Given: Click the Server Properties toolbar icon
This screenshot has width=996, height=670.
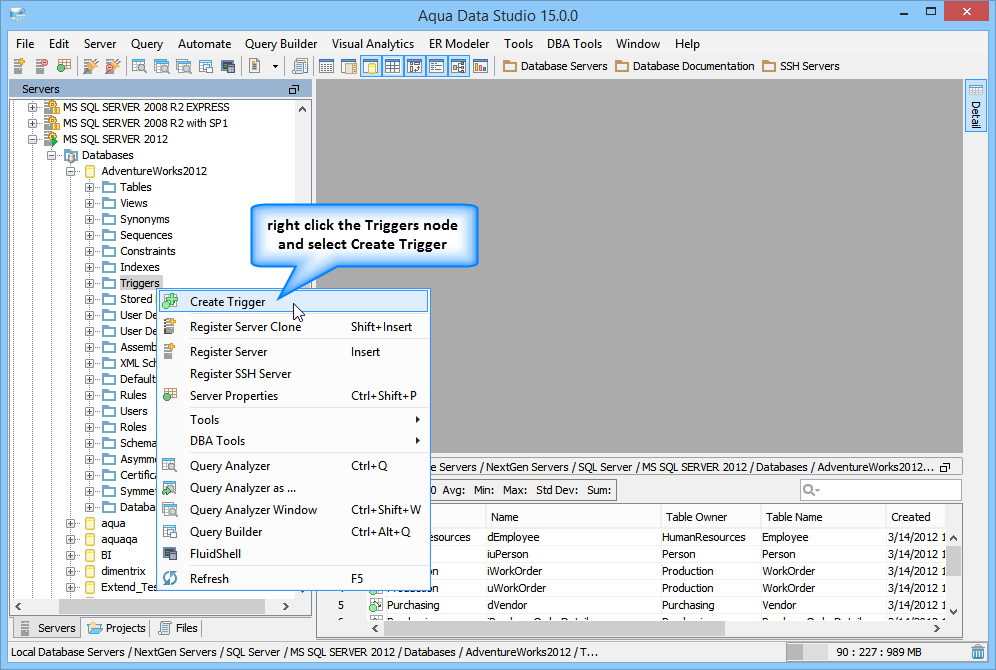Looking at the screenshot, I should click(64, 66).
